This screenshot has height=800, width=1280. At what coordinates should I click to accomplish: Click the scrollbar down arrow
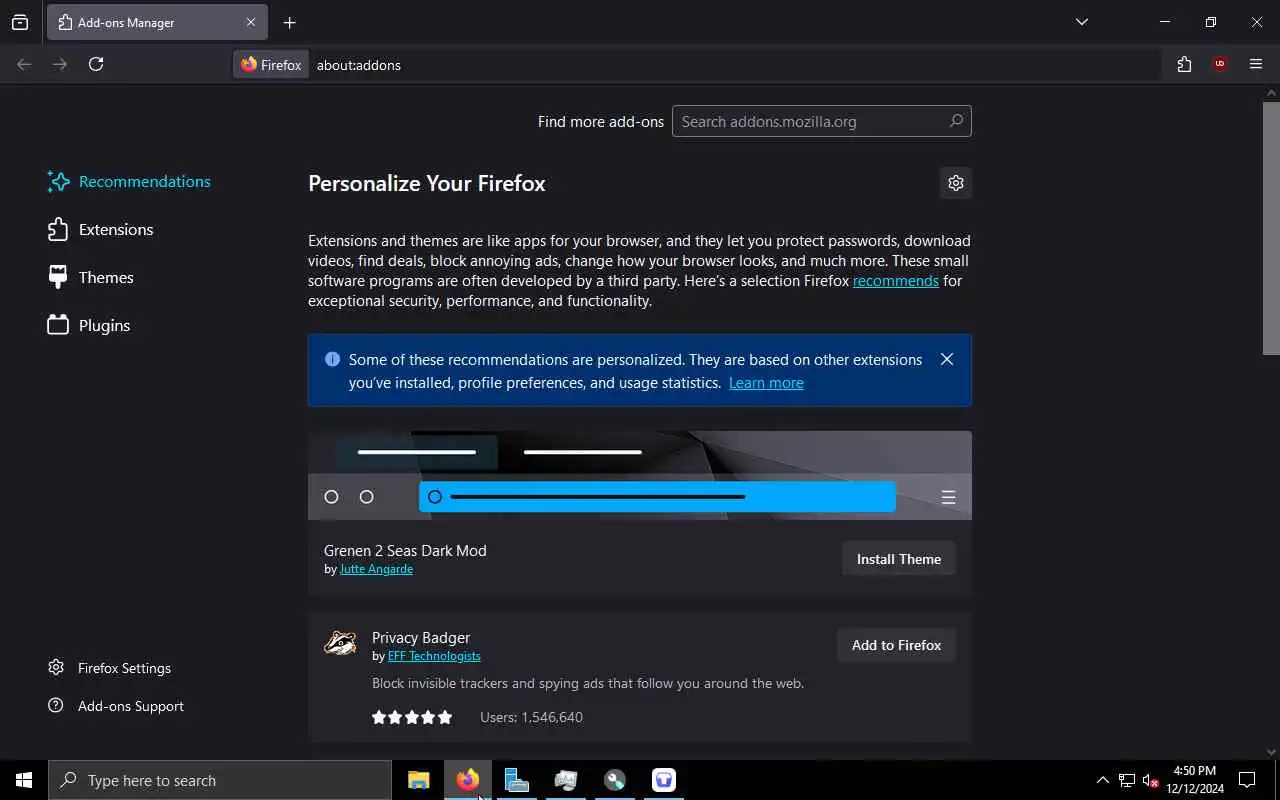coord(1271,752)
